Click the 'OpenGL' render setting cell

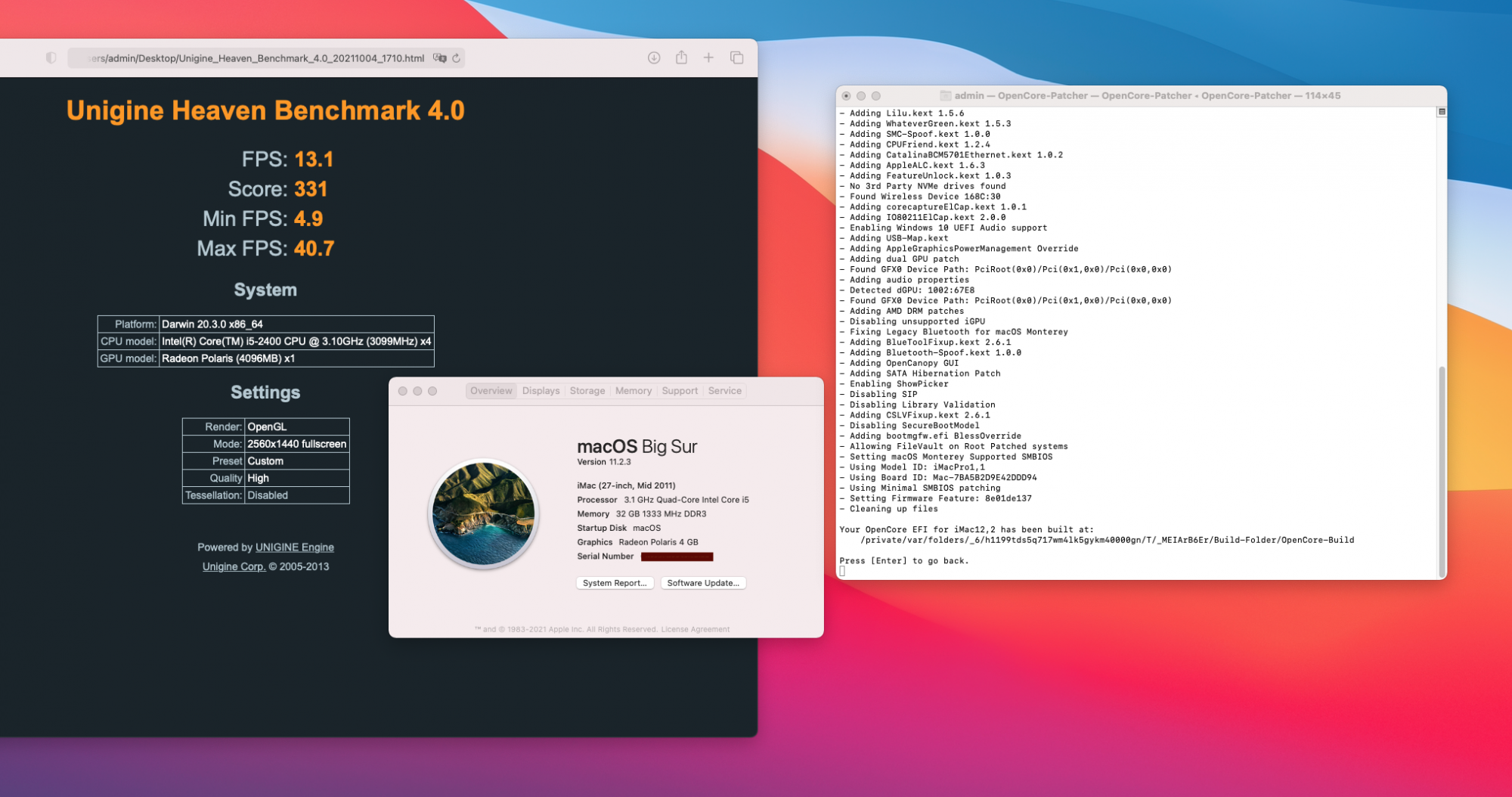(x=297, y=426)
